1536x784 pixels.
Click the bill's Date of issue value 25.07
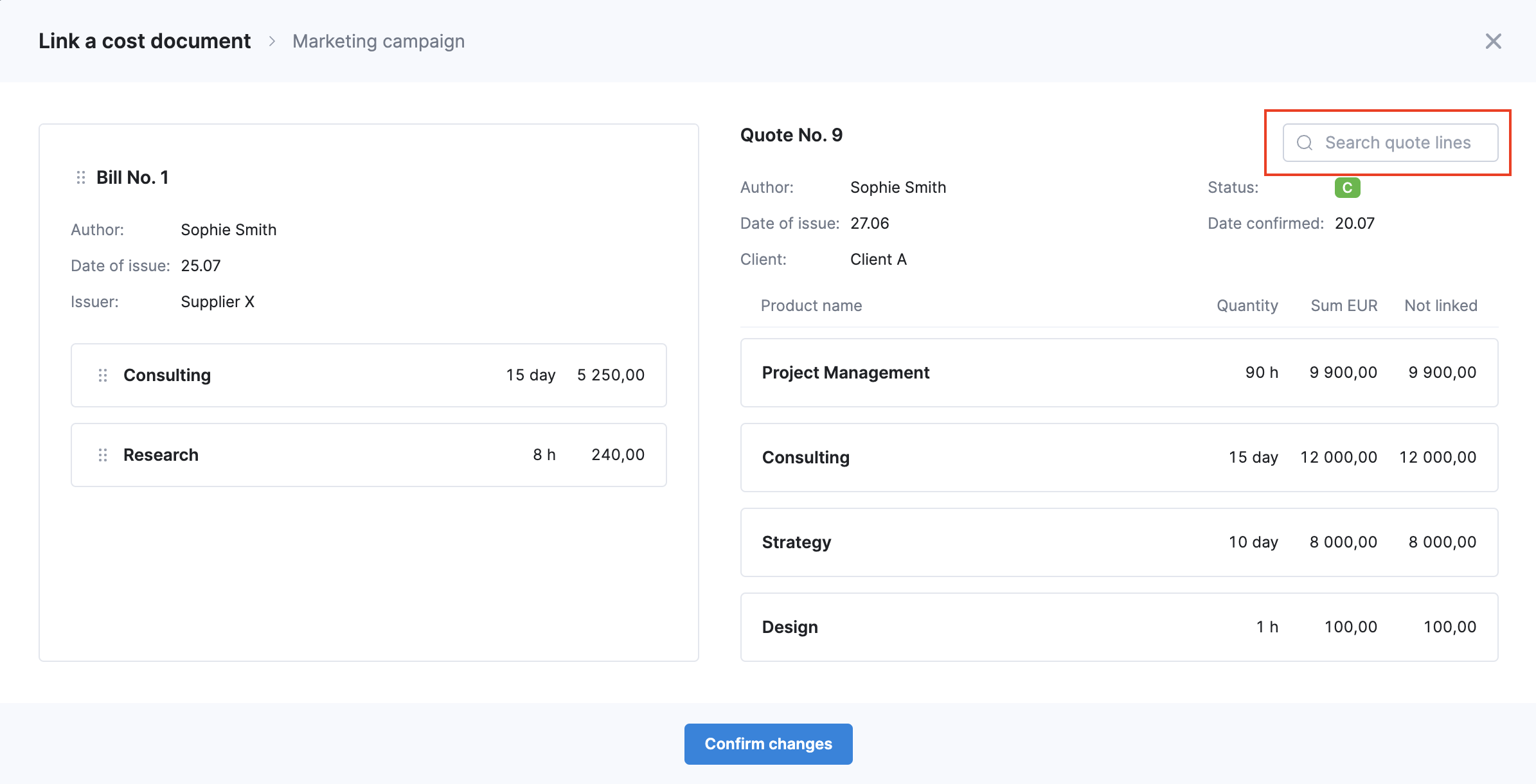tap(201, 265)
